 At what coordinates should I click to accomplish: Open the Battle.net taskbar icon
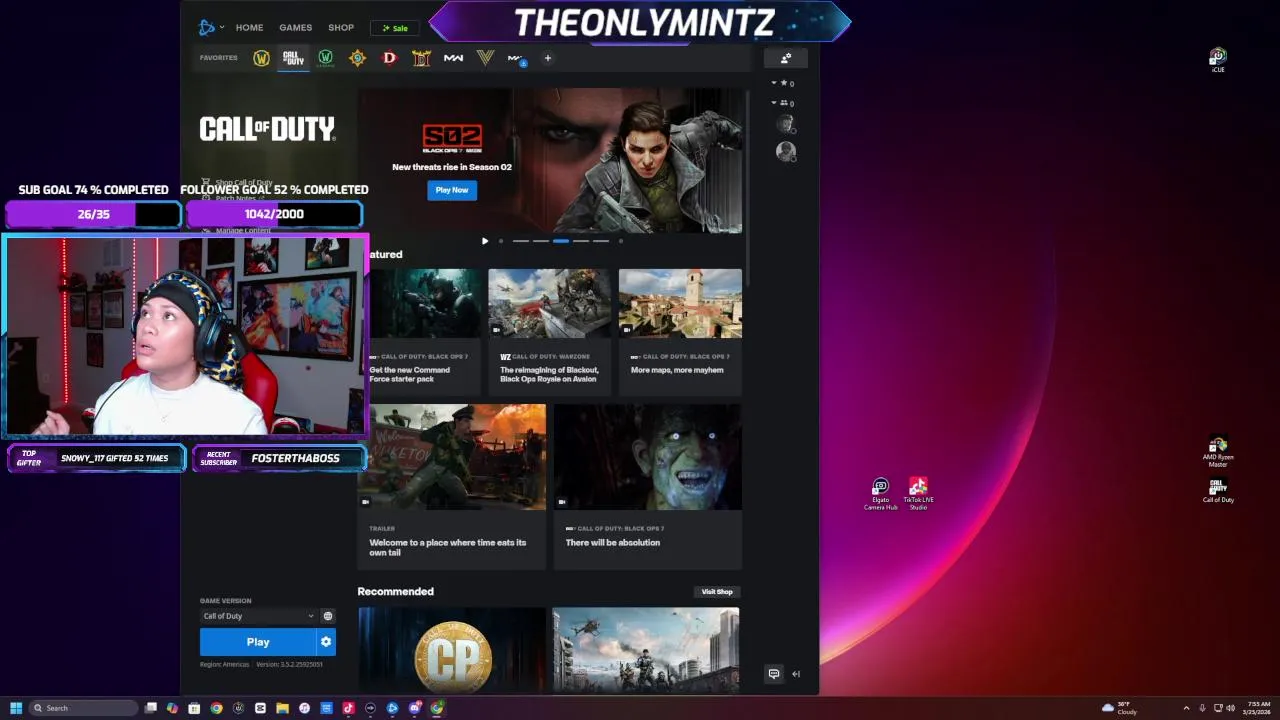392,708
